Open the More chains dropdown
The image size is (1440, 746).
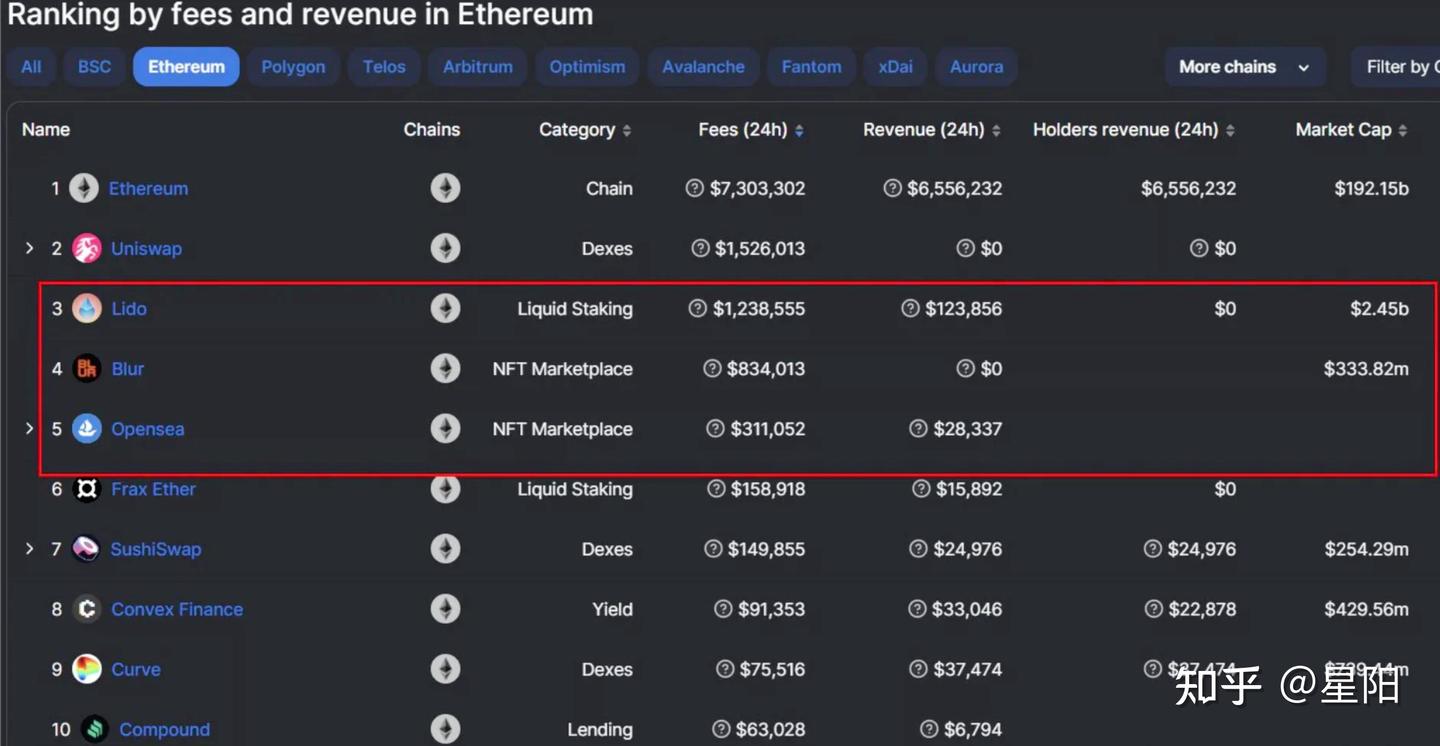point(1244,67)
